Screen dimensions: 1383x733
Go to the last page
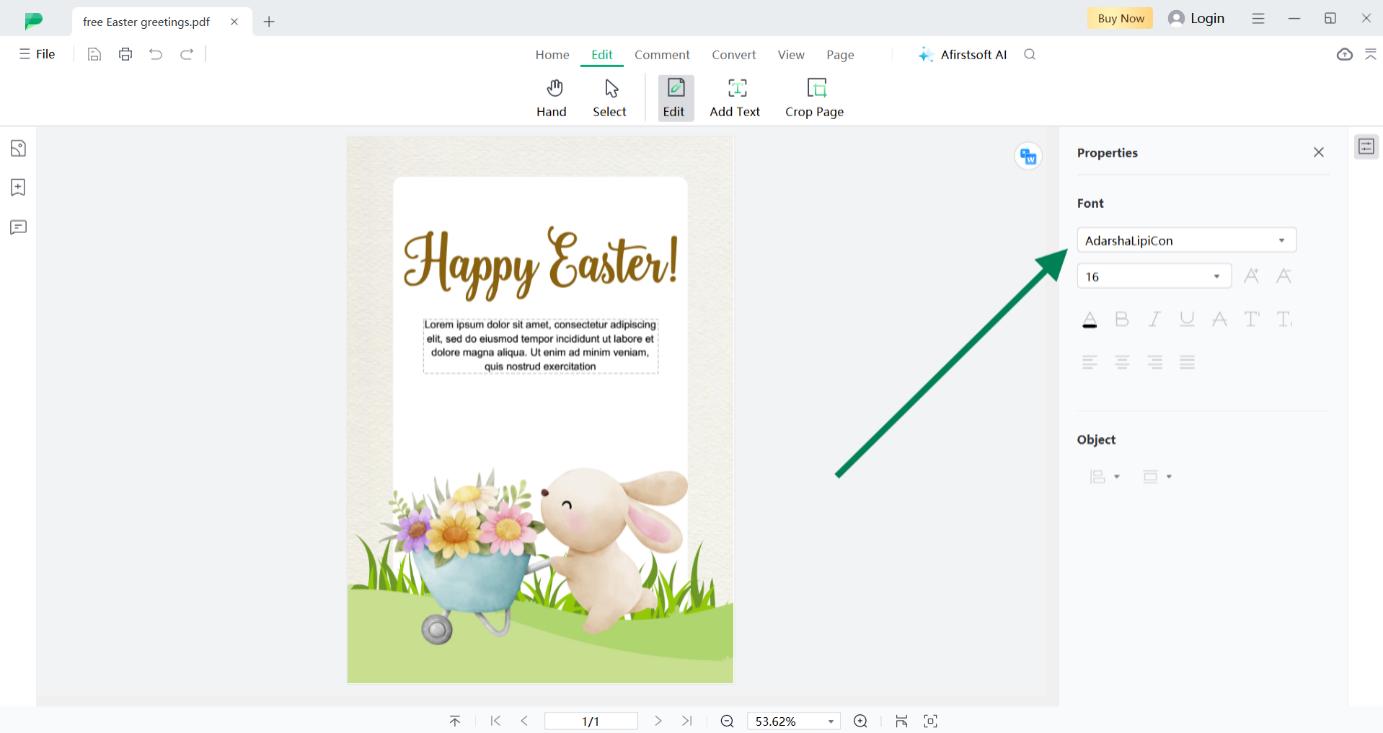coord(686,721)
